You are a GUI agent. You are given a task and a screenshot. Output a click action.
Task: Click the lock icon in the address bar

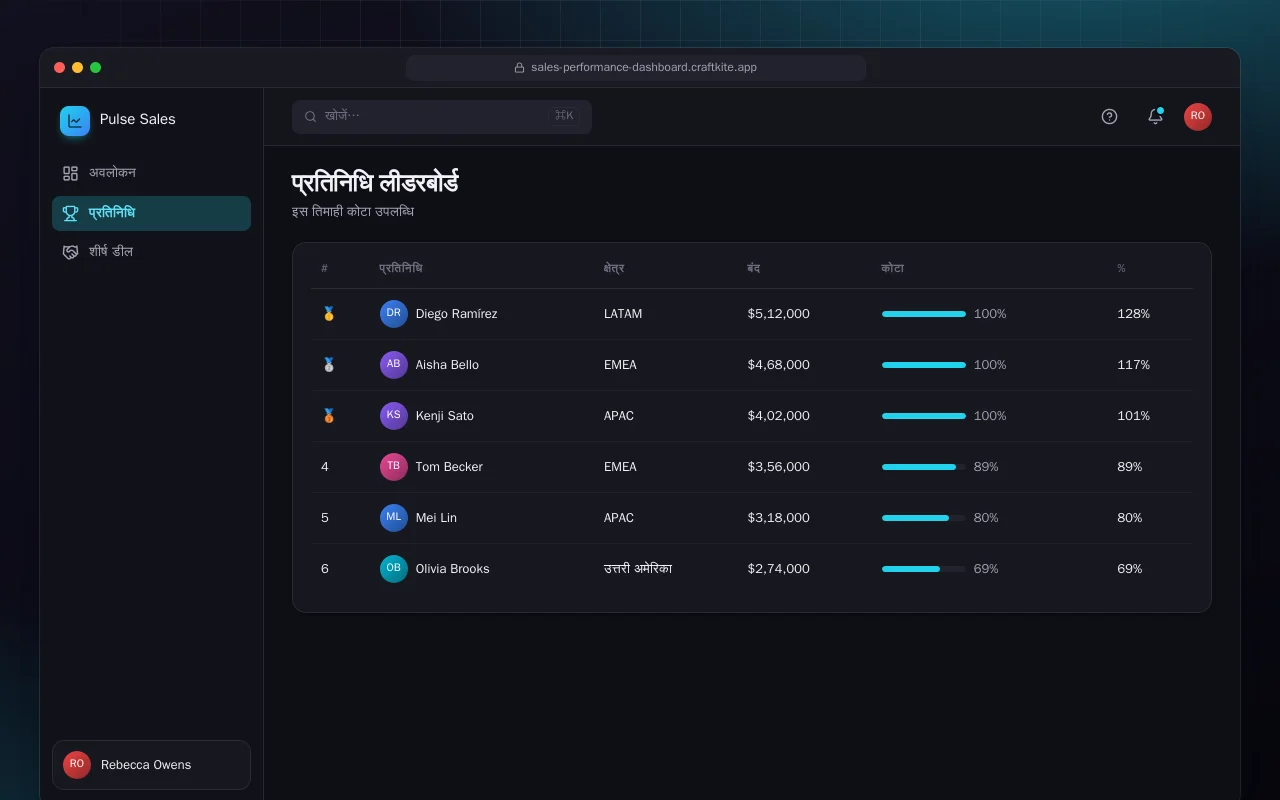pyautogui.click(x=520, y=68)
